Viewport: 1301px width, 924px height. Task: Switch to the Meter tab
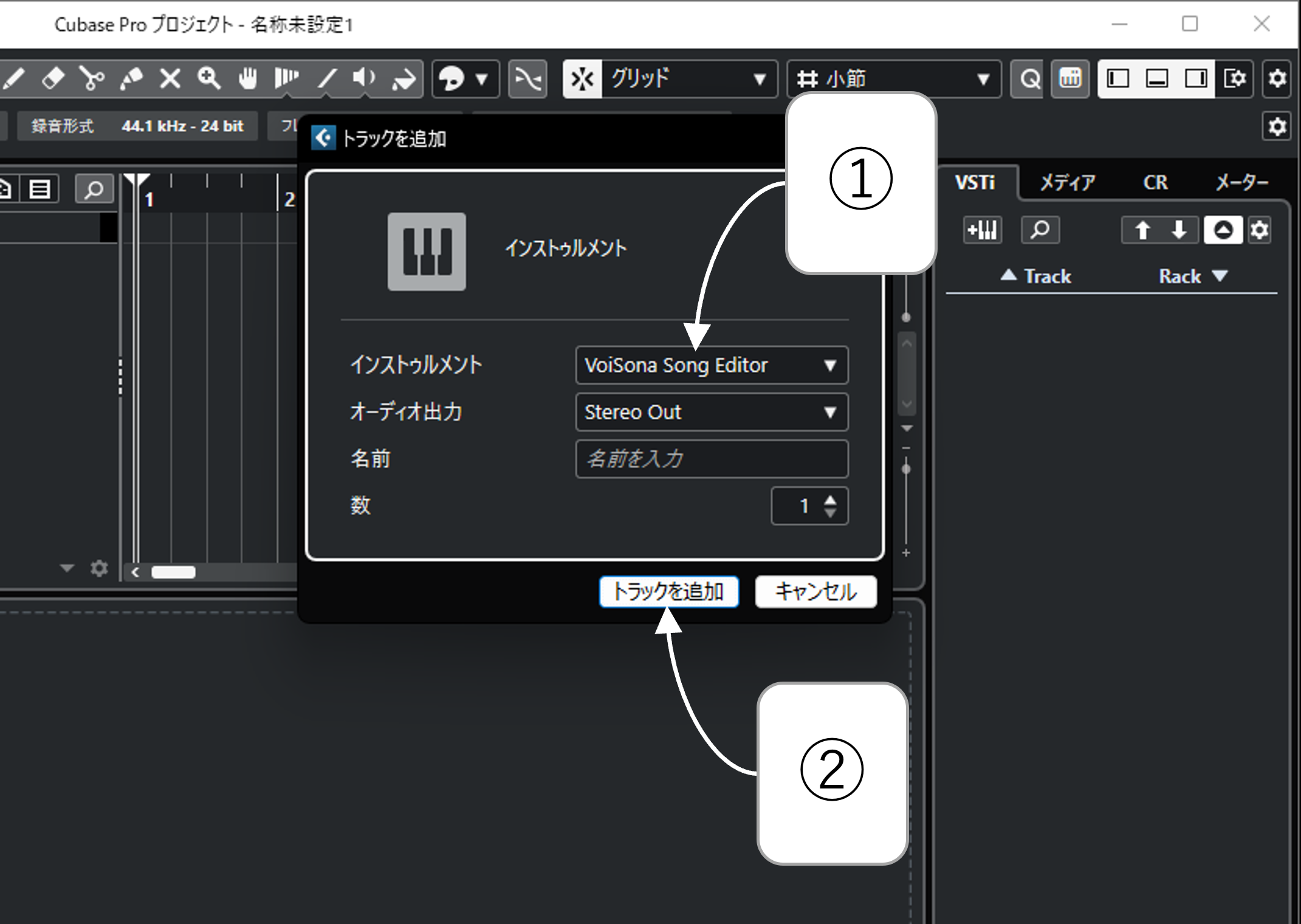coord(1241,182)
